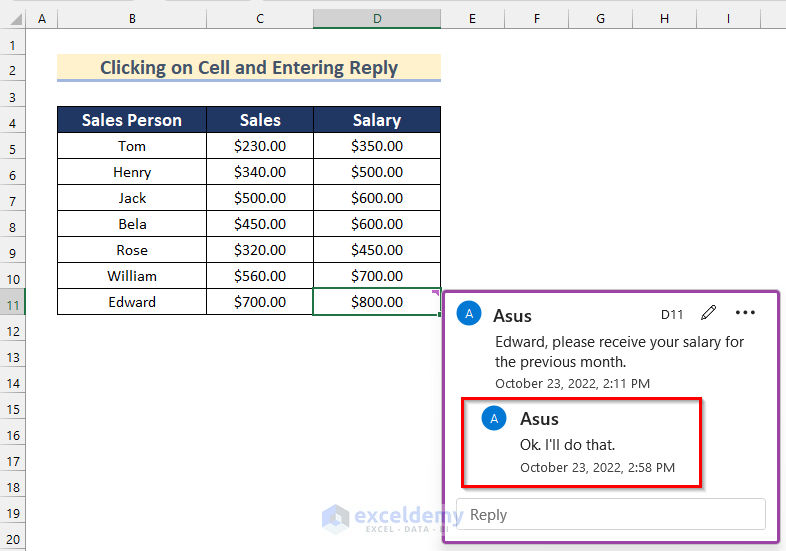Click the timestamp 'October 23, 2022, 2:58 PM'

598,467
